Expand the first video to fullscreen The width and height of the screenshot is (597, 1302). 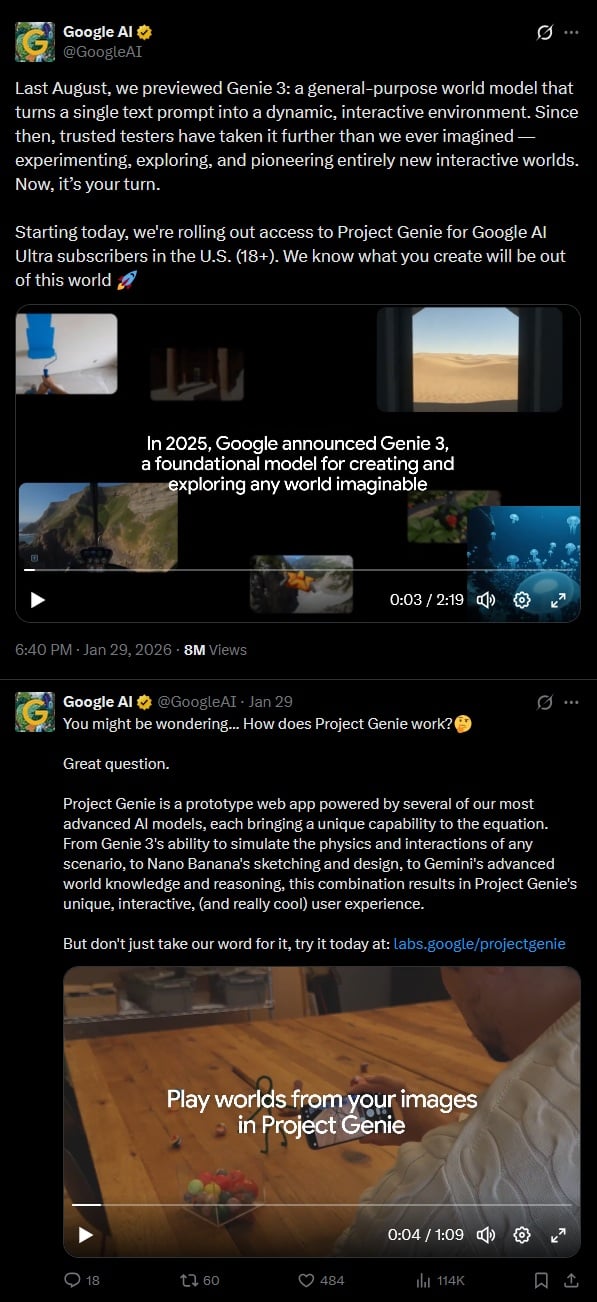(559, 600)
